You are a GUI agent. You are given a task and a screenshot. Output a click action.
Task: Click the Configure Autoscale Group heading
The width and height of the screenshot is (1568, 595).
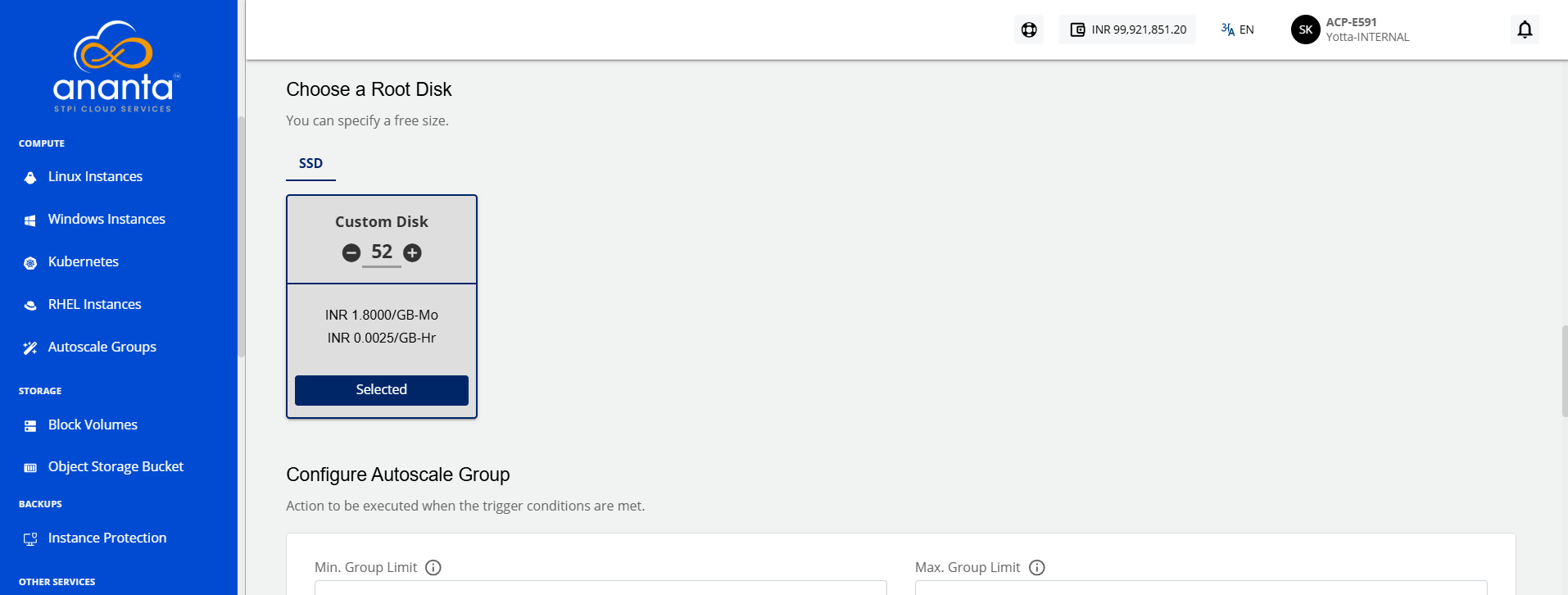coord(398,475)
